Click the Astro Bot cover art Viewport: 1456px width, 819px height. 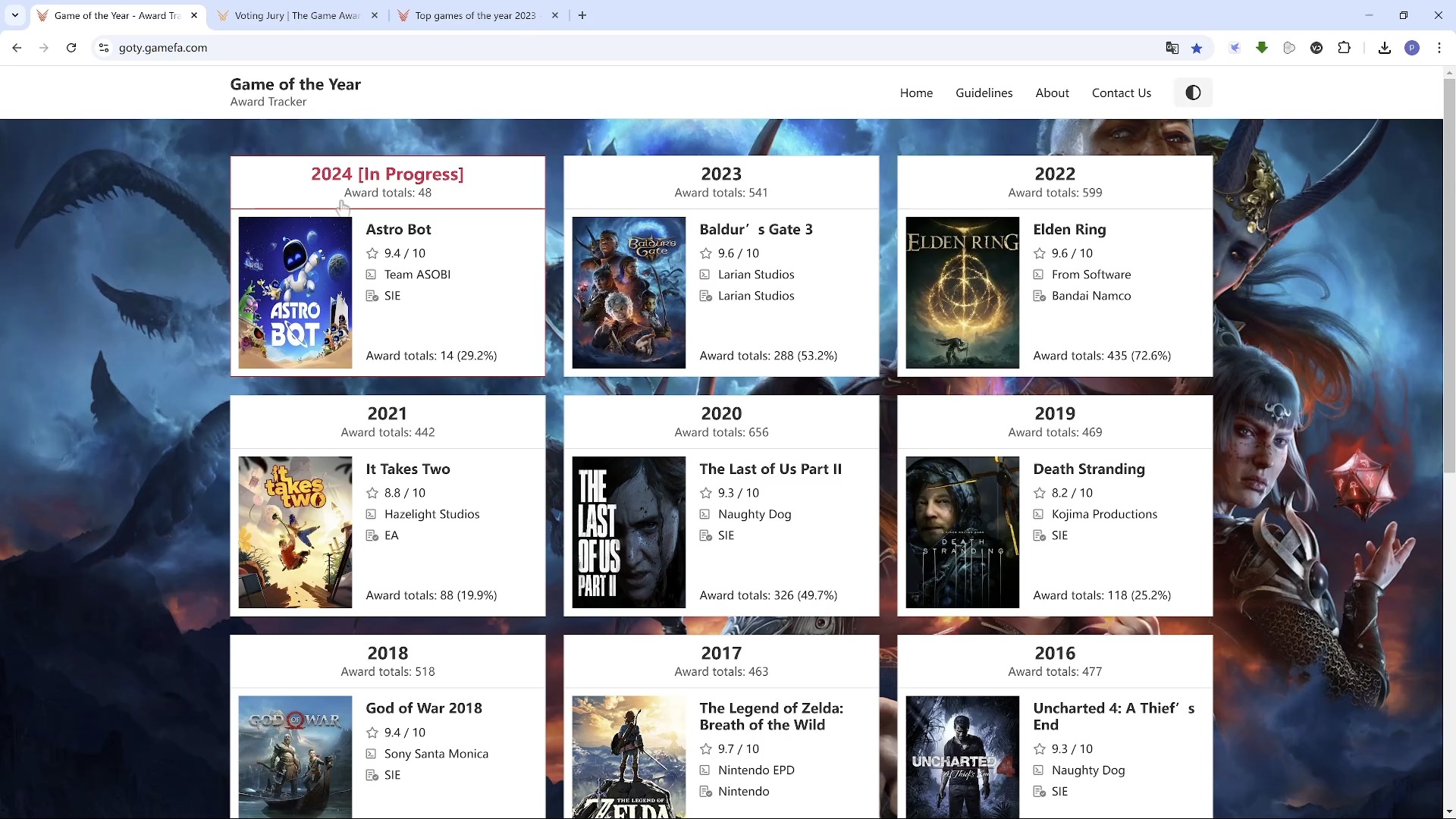pos(295,293)
